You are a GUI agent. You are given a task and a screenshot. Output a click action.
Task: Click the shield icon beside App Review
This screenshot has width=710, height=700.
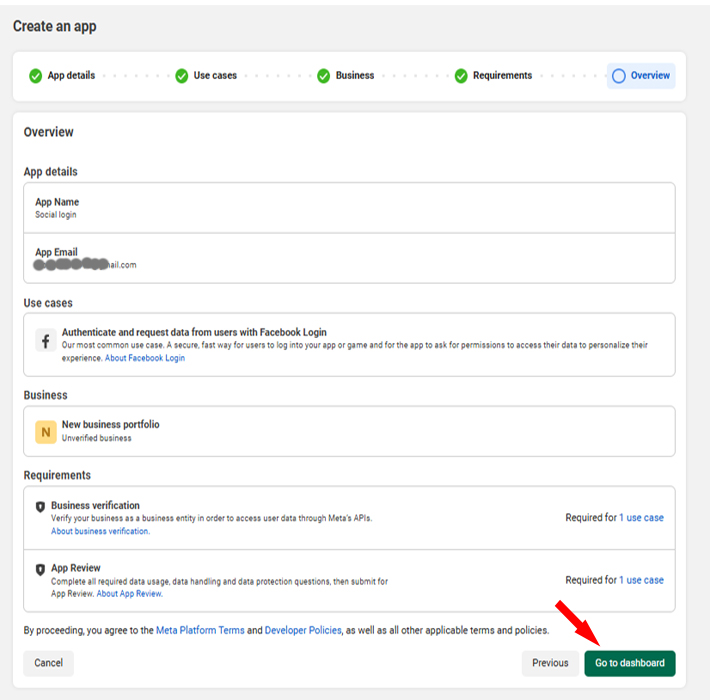pos(40,569)
